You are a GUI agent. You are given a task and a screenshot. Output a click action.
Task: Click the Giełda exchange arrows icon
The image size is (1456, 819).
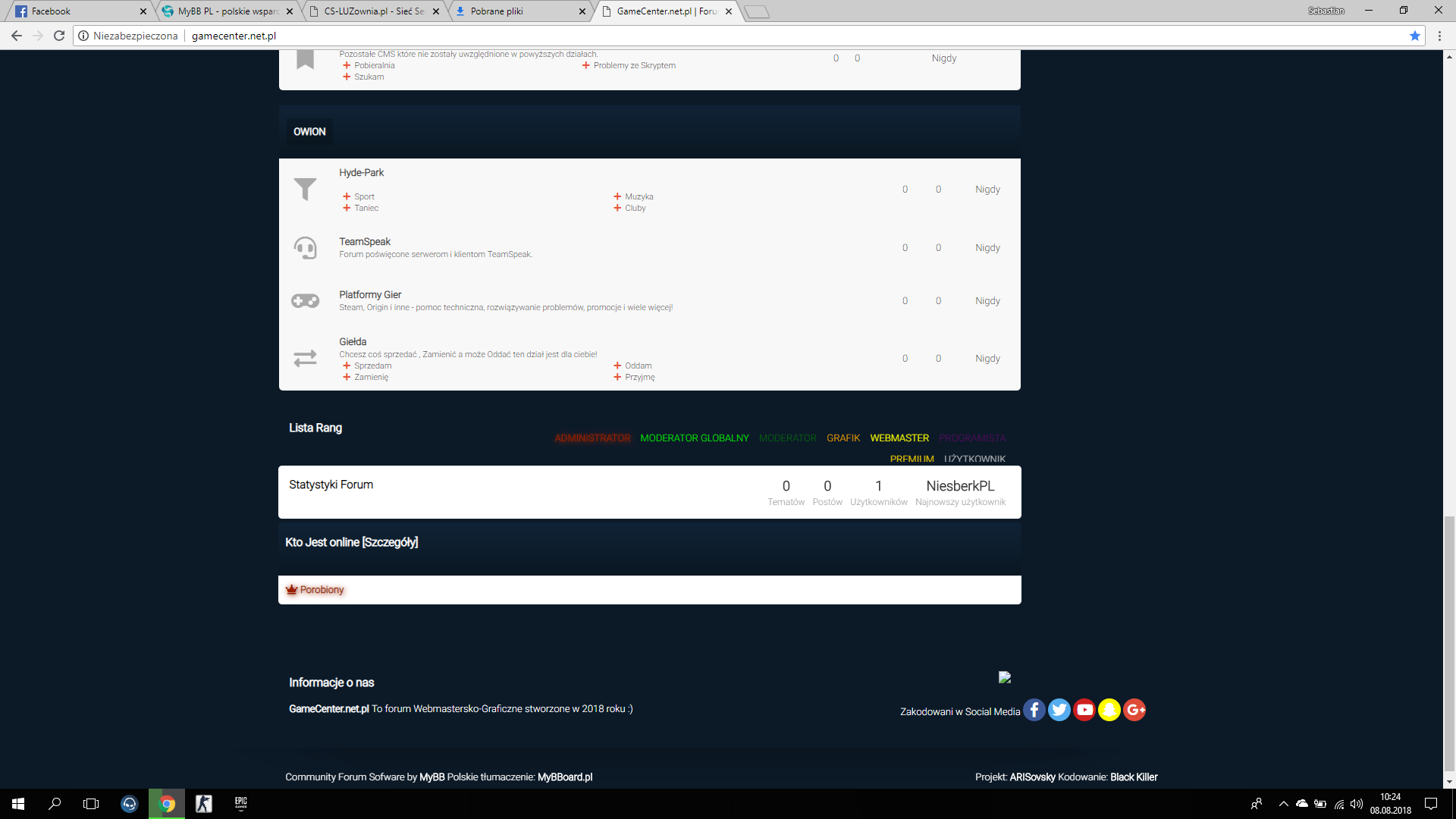tap(305, 359)
